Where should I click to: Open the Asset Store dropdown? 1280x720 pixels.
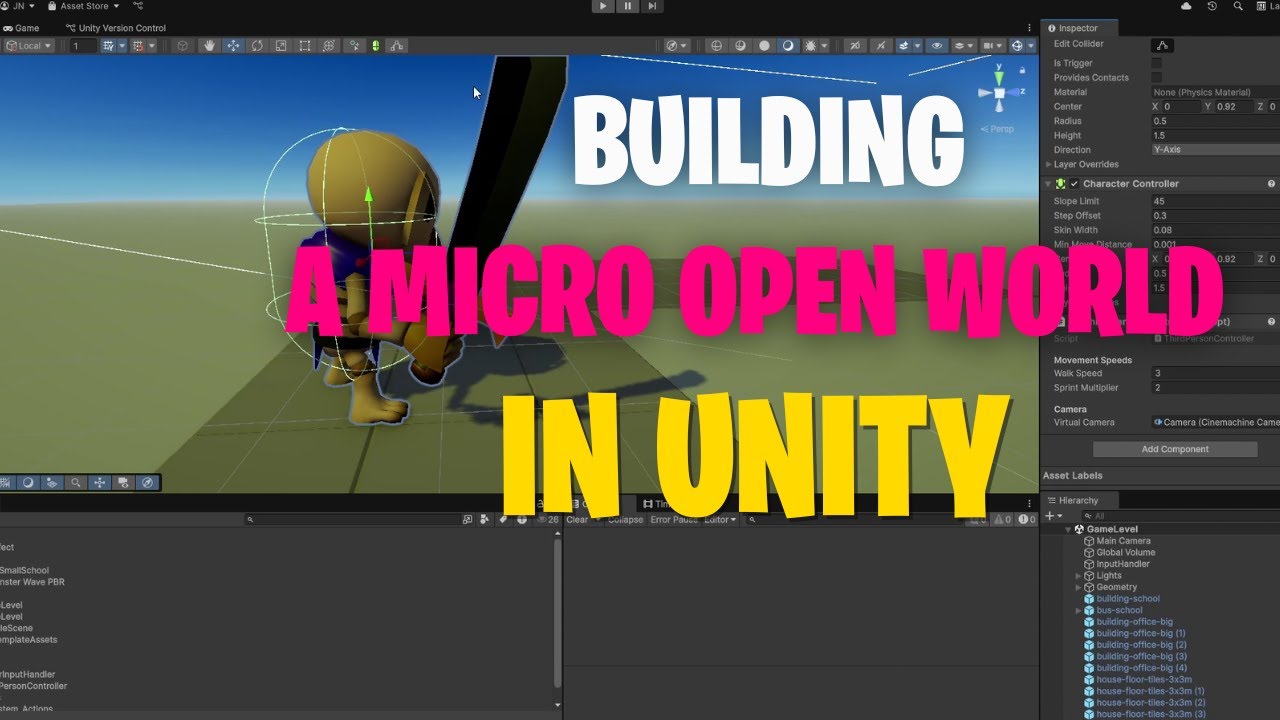[84, 6]
